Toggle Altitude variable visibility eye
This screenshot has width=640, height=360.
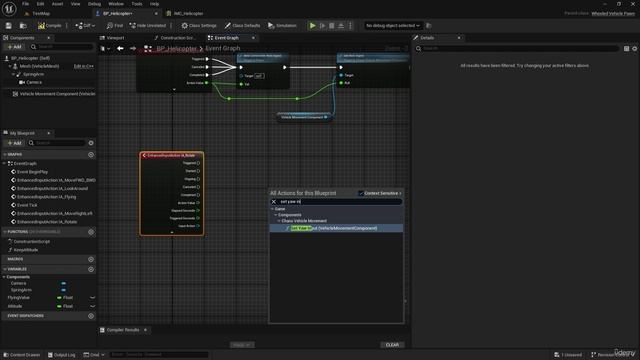click(x=92, y=306)
